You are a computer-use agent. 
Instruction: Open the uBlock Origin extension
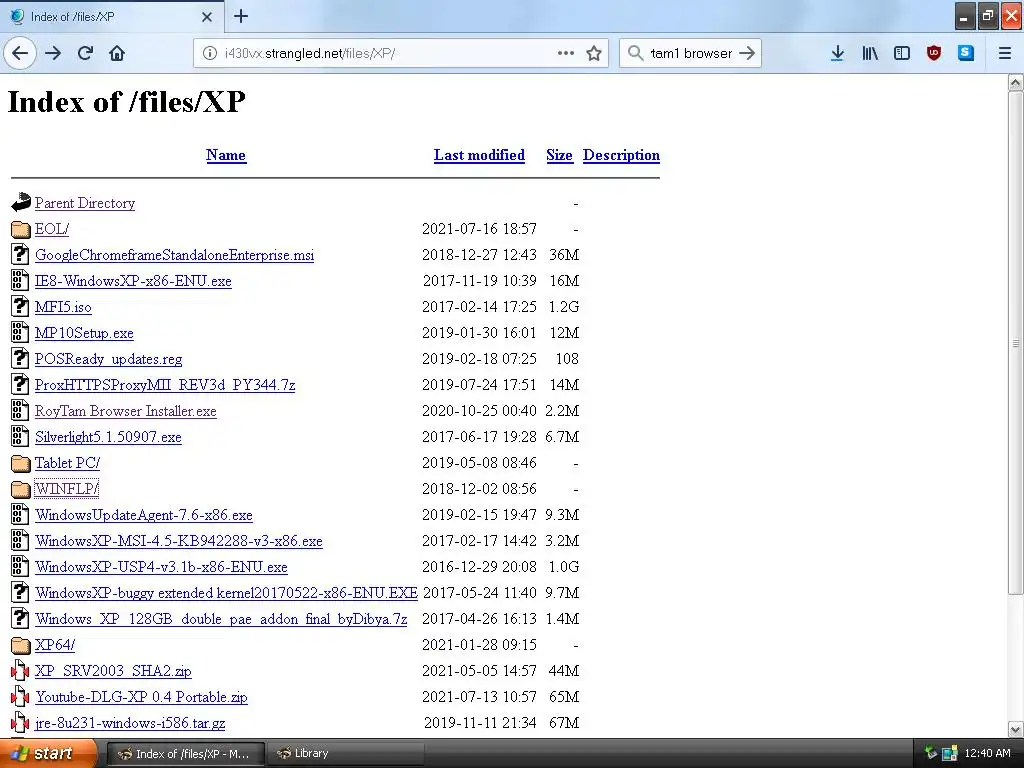coord(934,53)
